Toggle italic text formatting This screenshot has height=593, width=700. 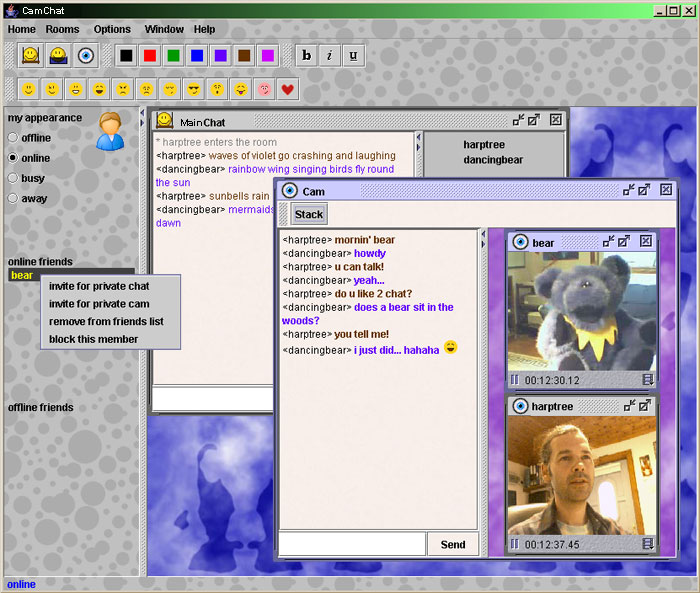coord(329,55)
